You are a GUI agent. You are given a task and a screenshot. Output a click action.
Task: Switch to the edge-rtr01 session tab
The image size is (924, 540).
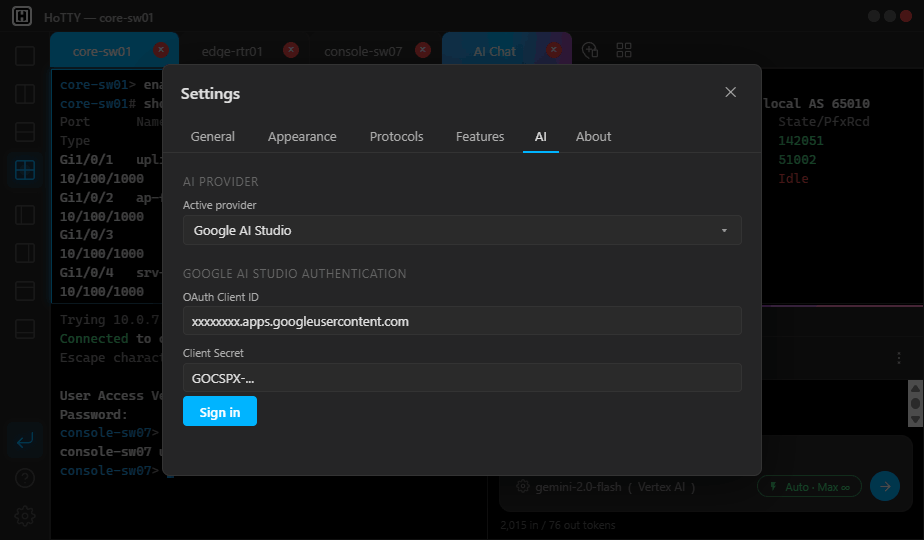click(x=232, y=51)
